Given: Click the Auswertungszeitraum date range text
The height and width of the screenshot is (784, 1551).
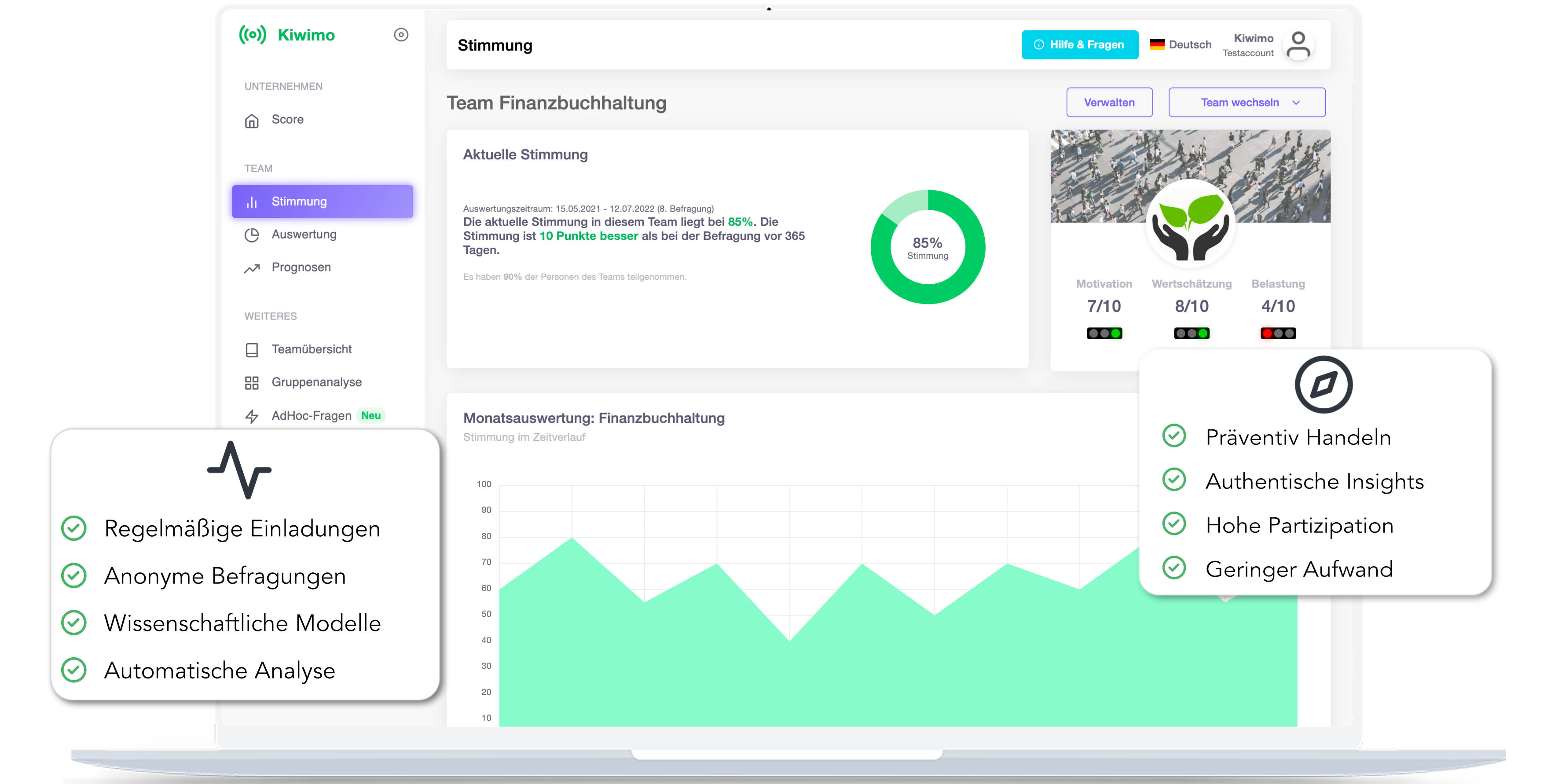Looking at the screenshot, I should [x=588, y=209].
